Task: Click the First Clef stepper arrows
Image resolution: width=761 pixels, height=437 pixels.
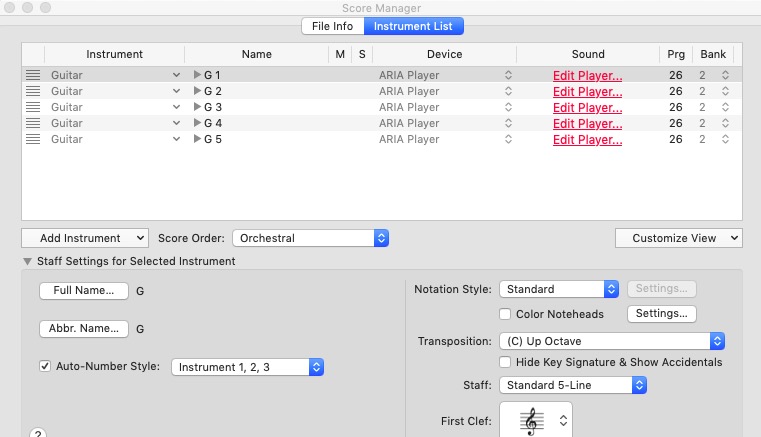Action: pyautogui.click(x=564, y=421)
